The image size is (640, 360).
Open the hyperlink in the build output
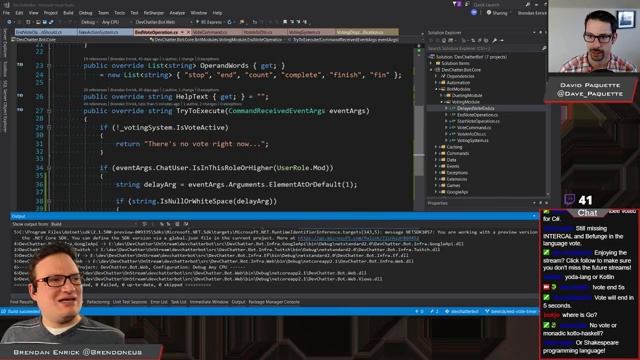(x=358, y=238)
